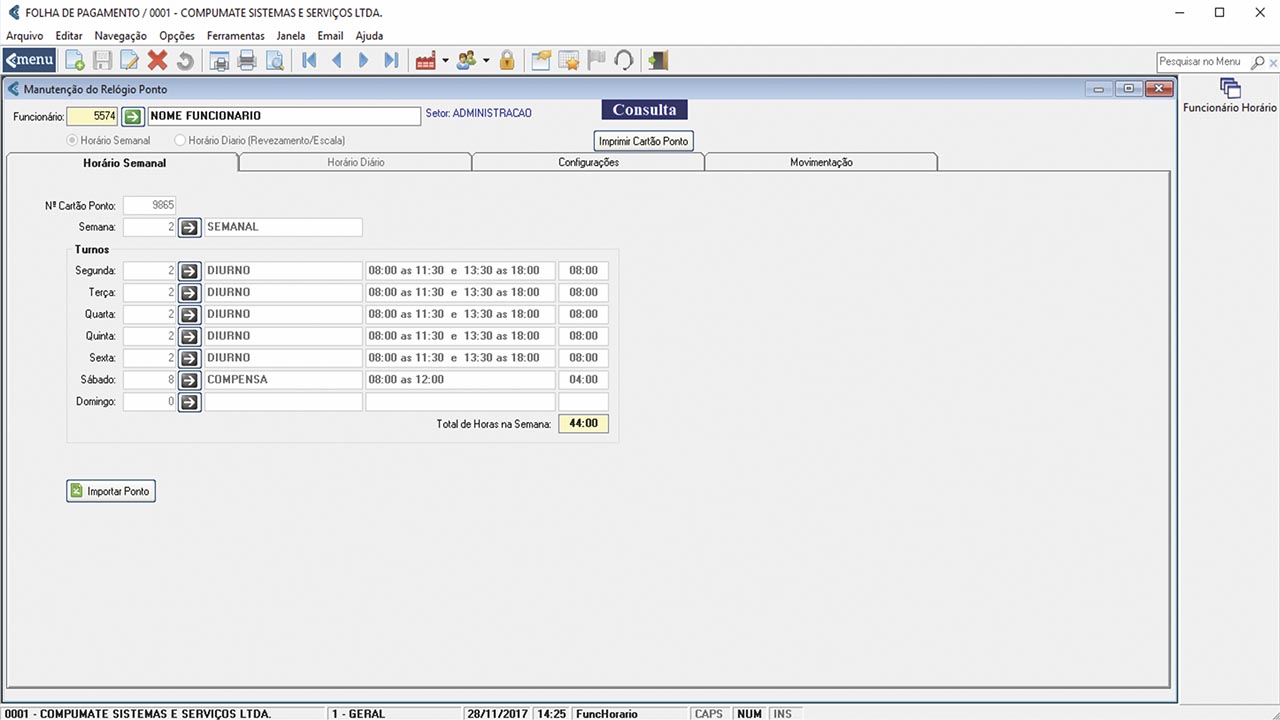Select the Horário Semanal radio button

click(72, 141)
